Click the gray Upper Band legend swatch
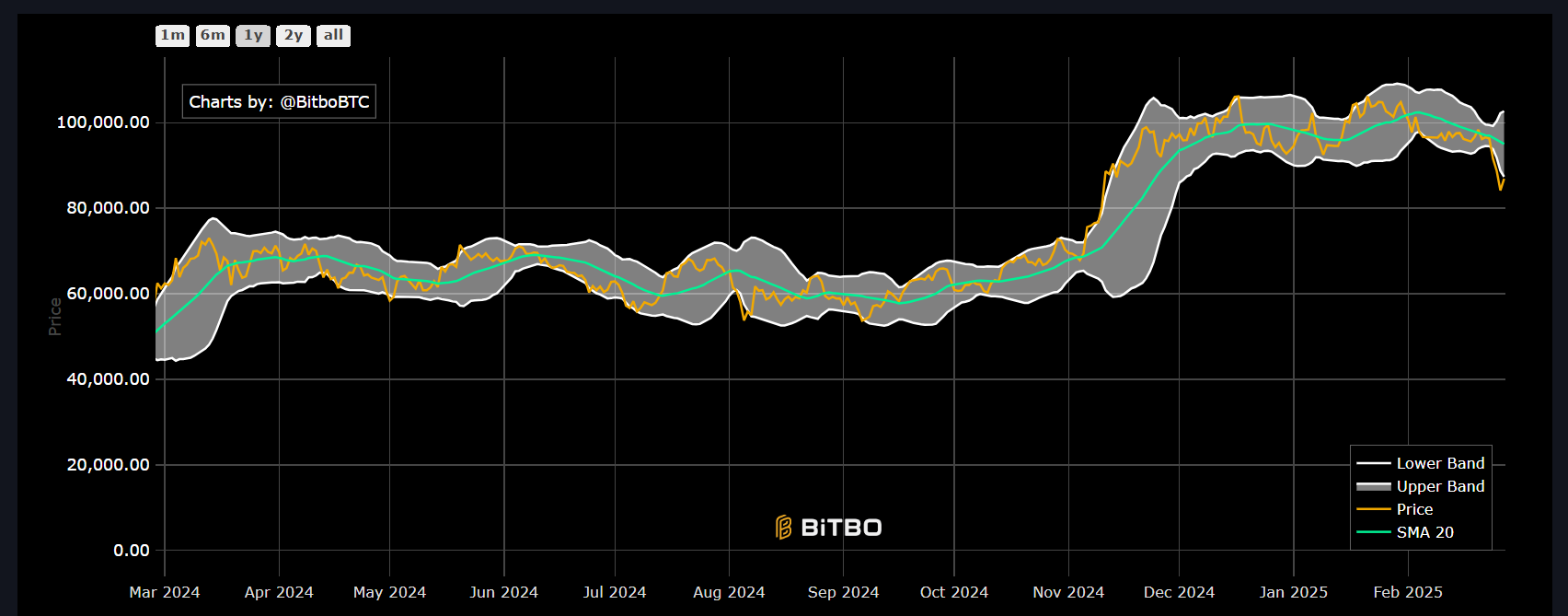The height and width of the screenshot is (616, 1568). coord(1373,486)
